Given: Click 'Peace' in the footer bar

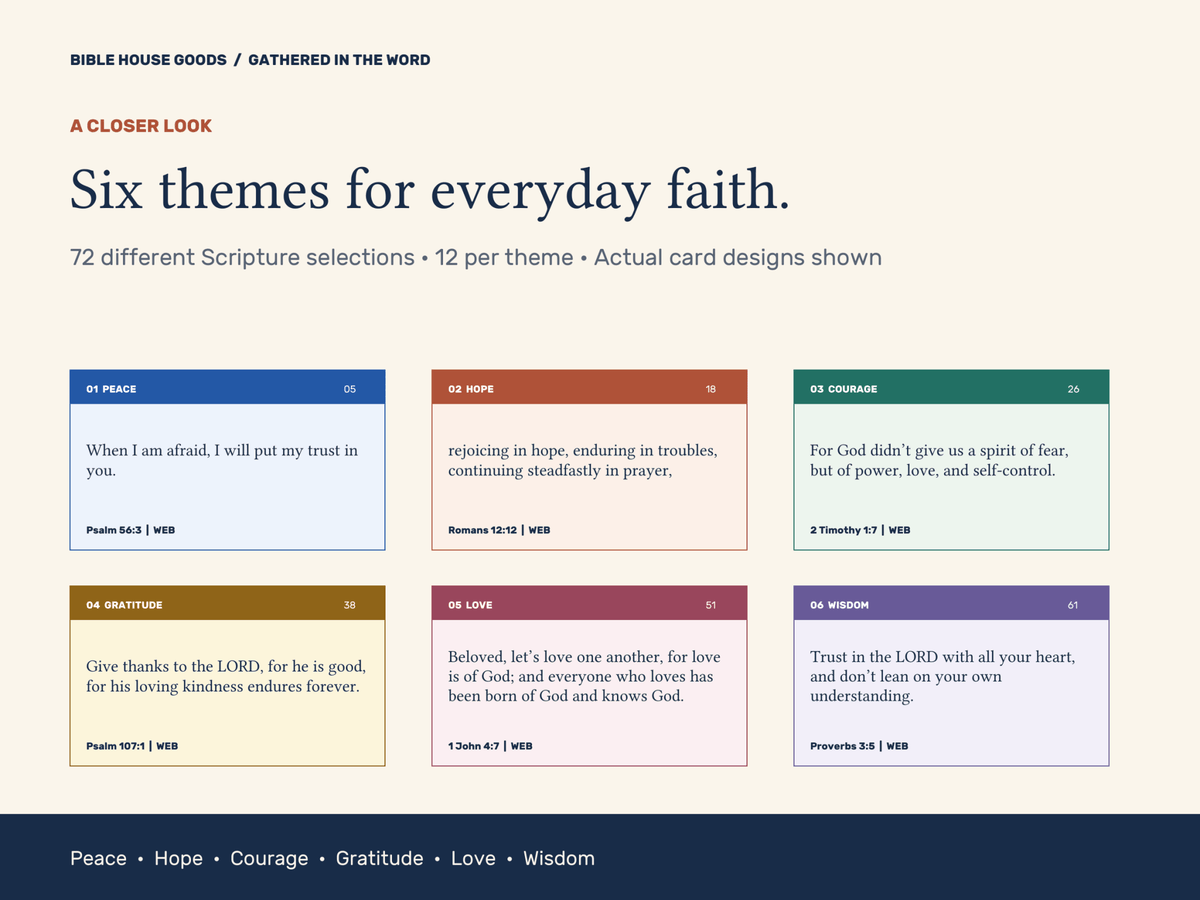Looking at the screenshot, I should point(98,858).
